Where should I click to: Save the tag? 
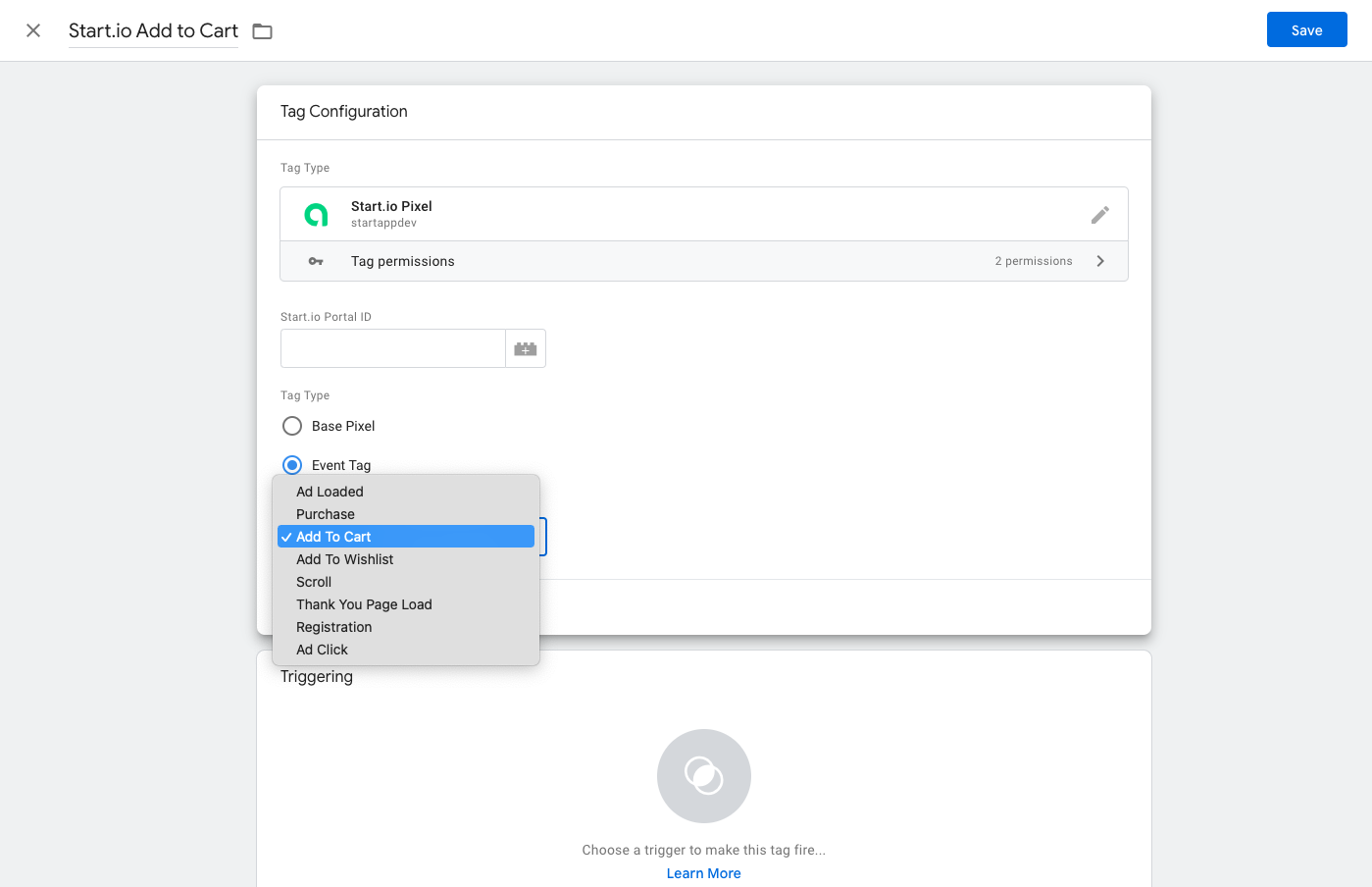[x=1306, y=29]
